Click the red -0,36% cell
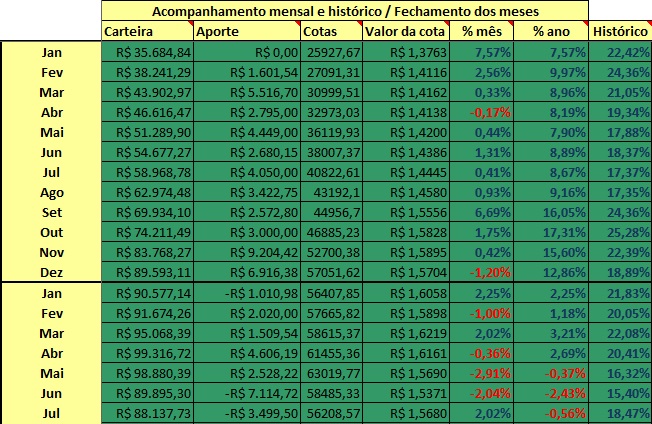Screen dimensions: 652x424 click(x=482, y=353)
